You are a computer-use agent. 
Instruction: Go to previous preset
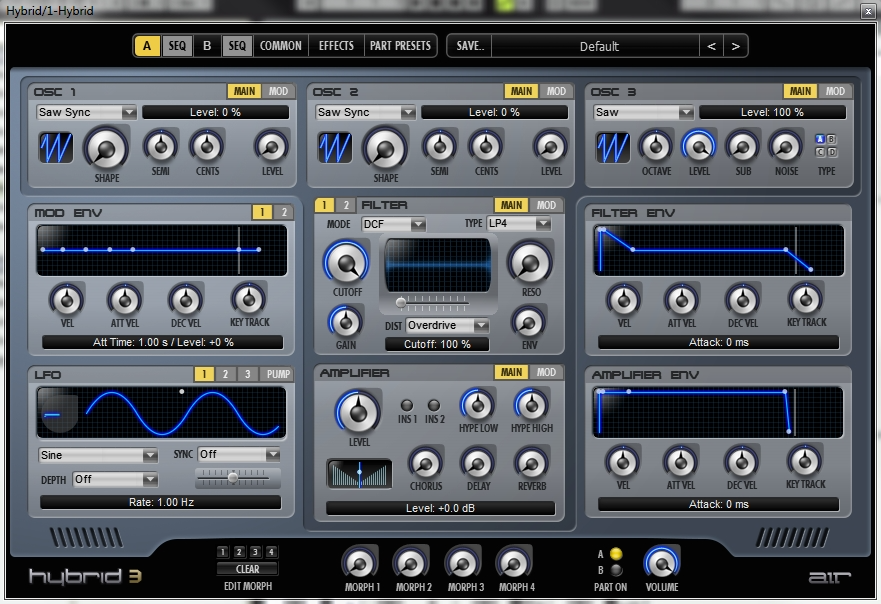click(x=711, y=46)
